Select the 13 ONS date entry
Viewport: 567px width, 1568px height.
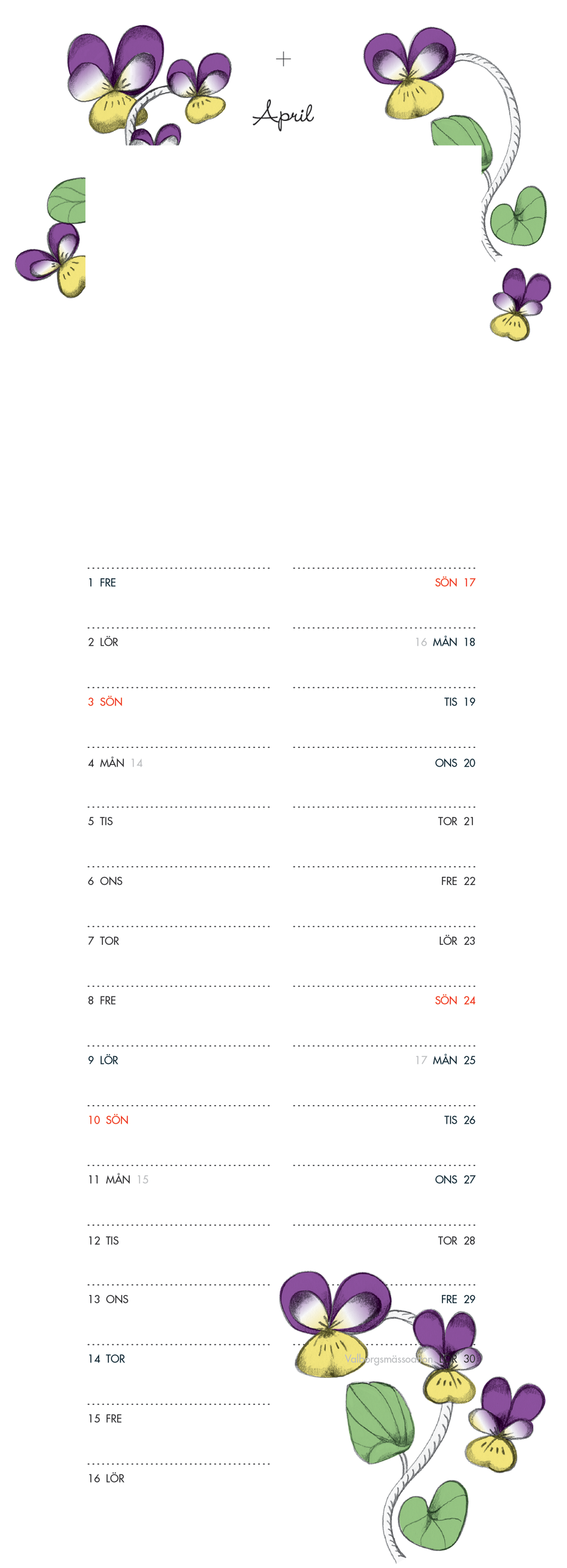point(108,1299)
